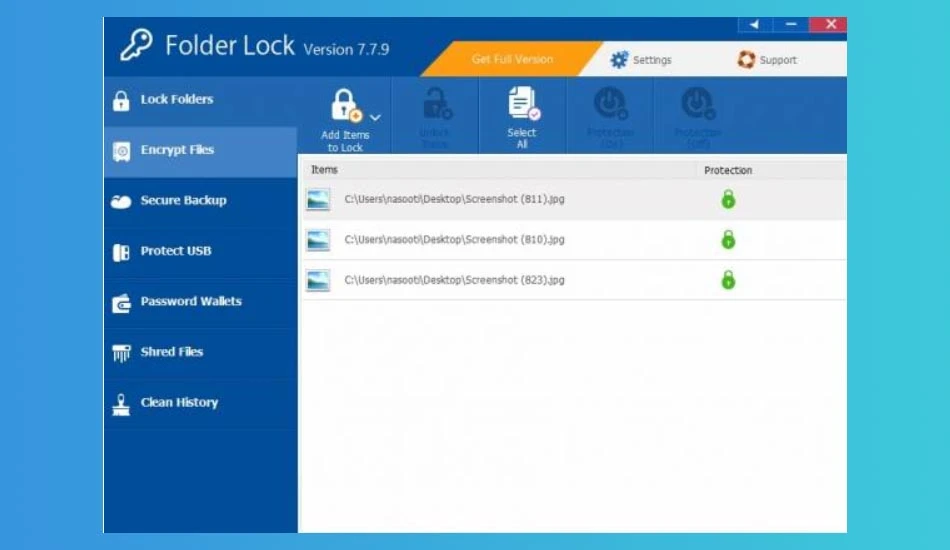This screenshot has width=950, height=550.
Task: Select Screenshot (811).jpg file path
Action: [x=454, y=199]
